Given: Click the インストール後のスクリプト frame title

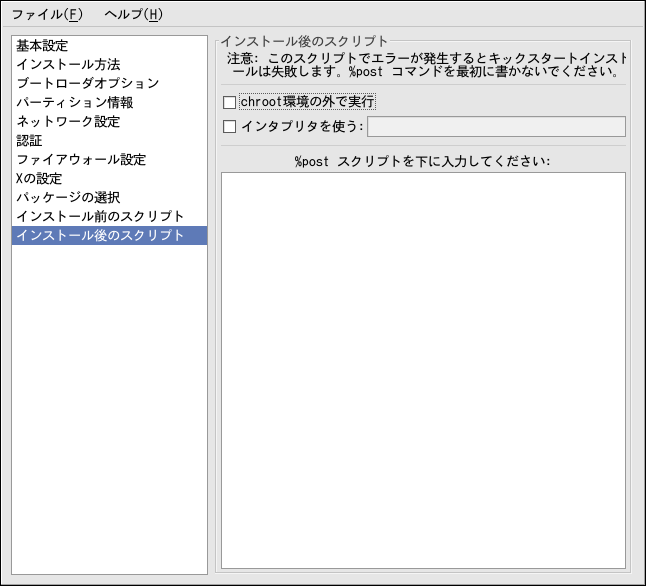Looking at the screenshot, I should coord(304,41).
